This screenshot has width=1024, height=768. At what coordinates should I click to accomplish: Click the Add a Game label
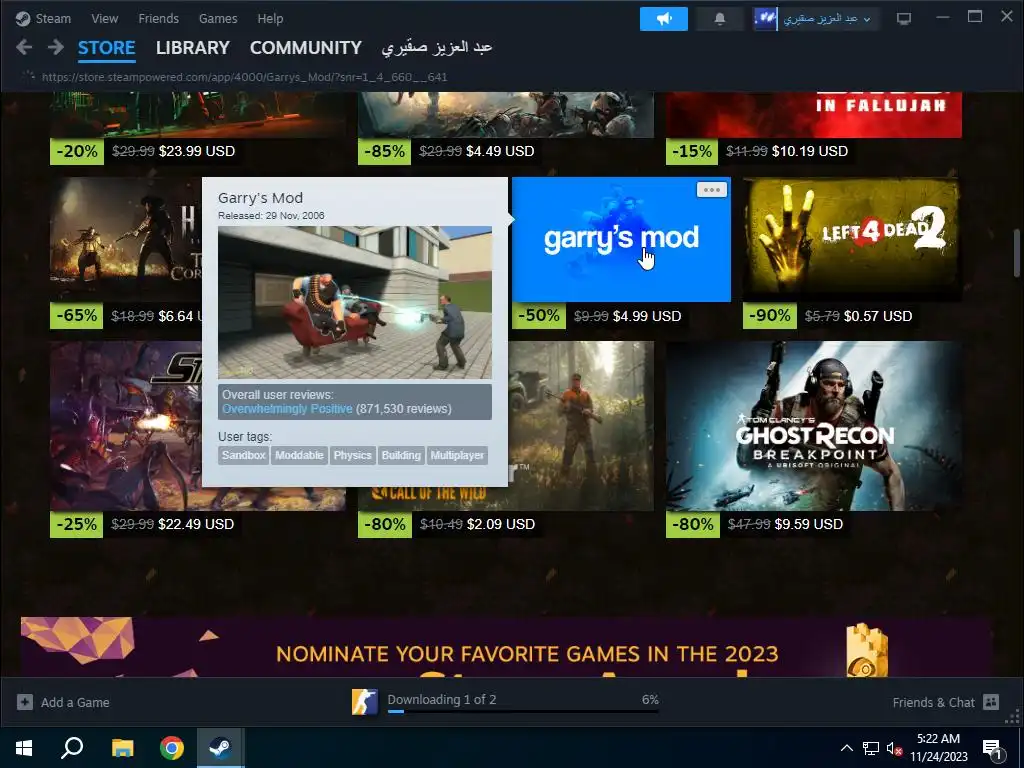[75, 703]
